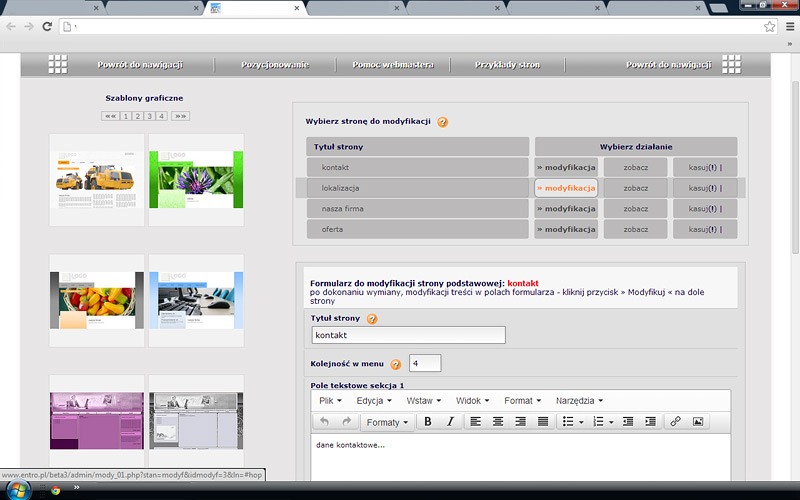Click modyfikacja for the lokalizacja page
Screen dimensions: 800x500
point(566,188)
